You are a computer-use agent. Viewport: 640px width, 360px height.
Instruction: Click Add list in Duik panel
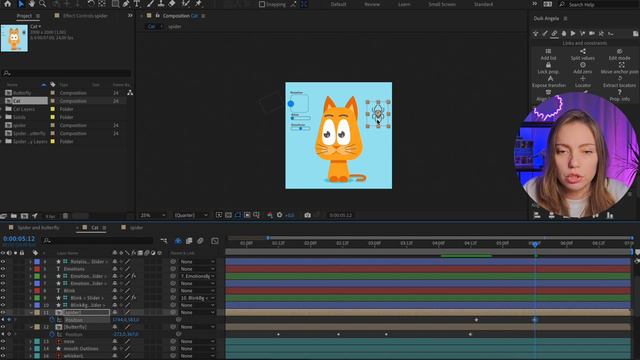[548, 54]
